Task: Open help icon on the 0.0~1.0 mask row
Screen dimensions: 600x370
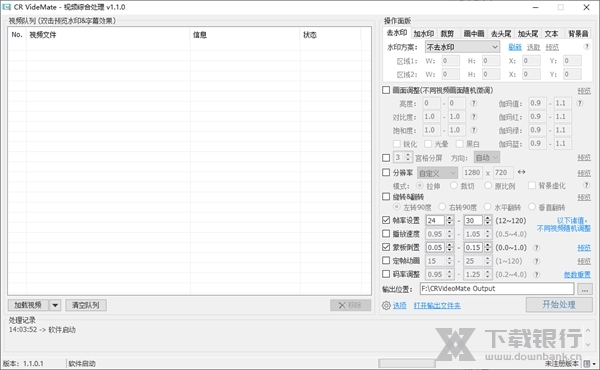Action: pos(536,248)
